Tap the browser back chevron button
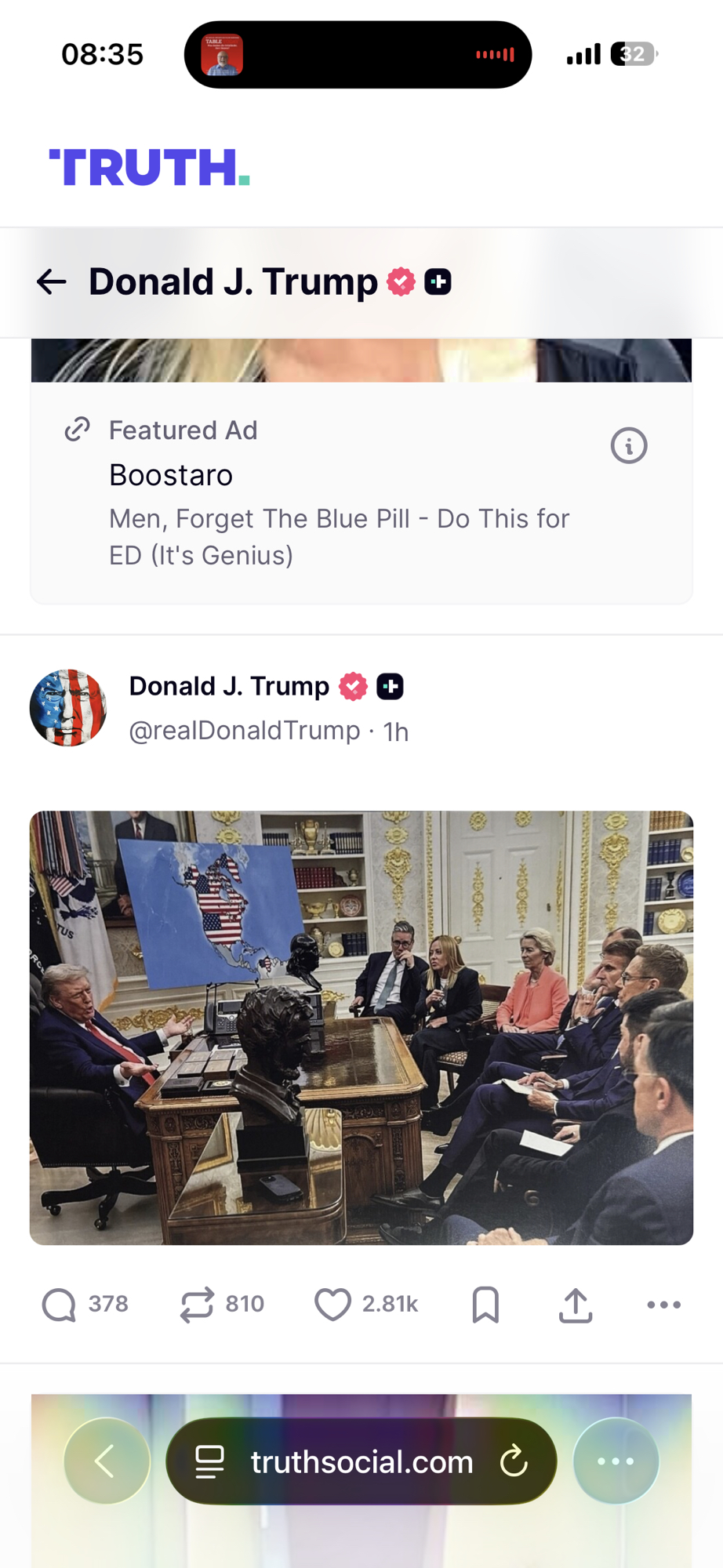723x1568 pixels. point(107,1461)
